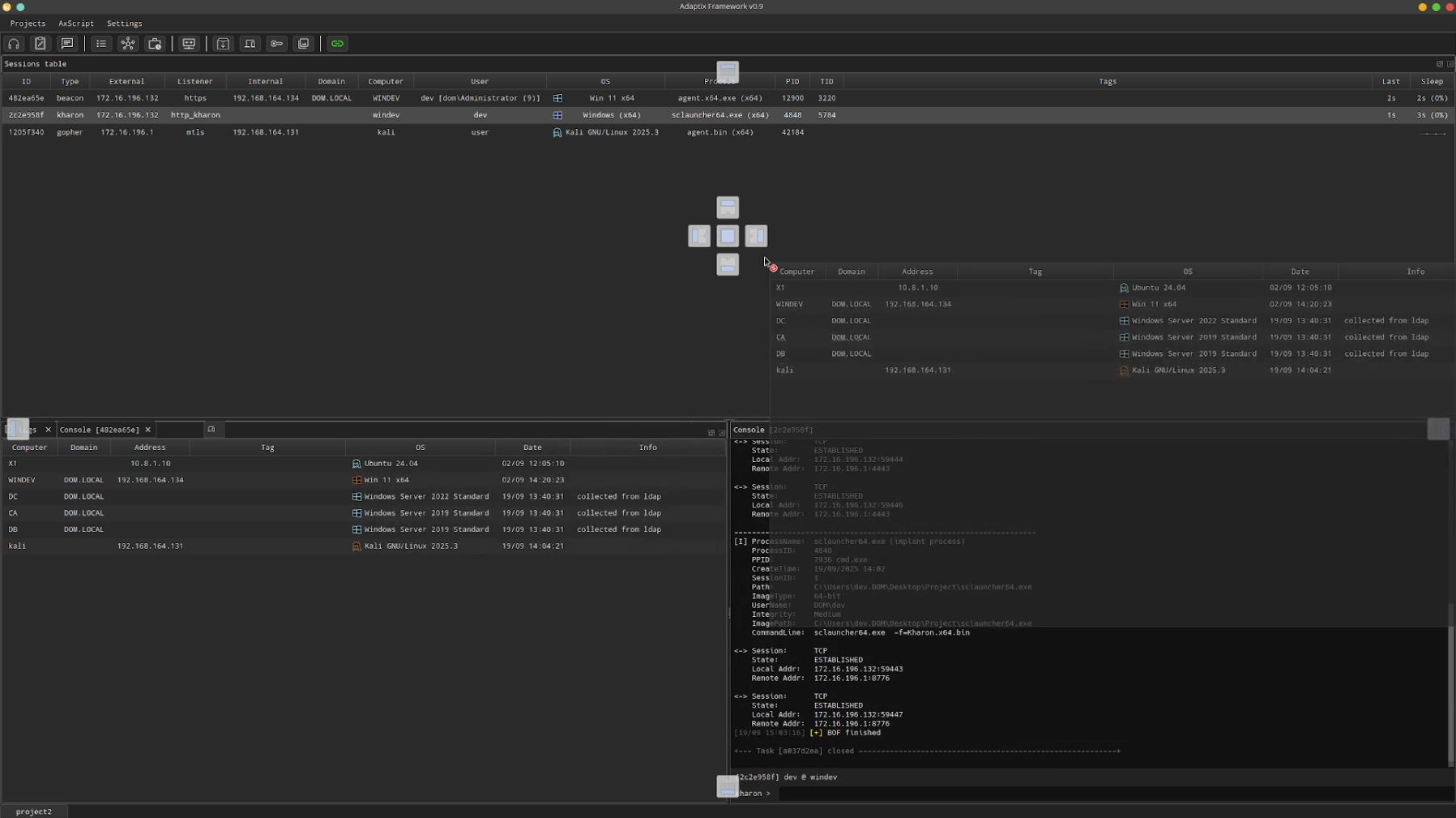The height and width of the screenshot is (818, 1456).
Task: Sort sessions by the Sleep column header
Action: point(1431,81)
